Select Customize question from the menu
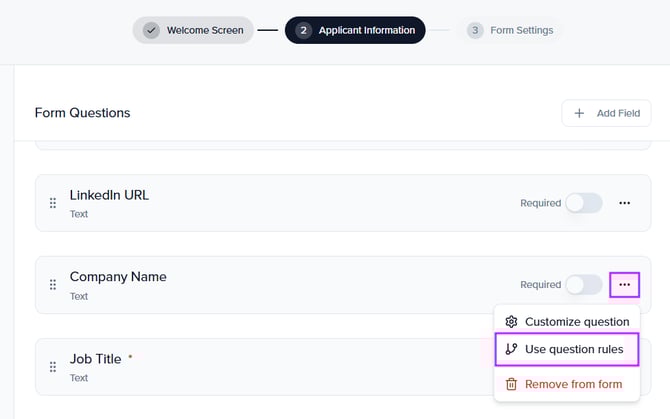 point(576,322)
